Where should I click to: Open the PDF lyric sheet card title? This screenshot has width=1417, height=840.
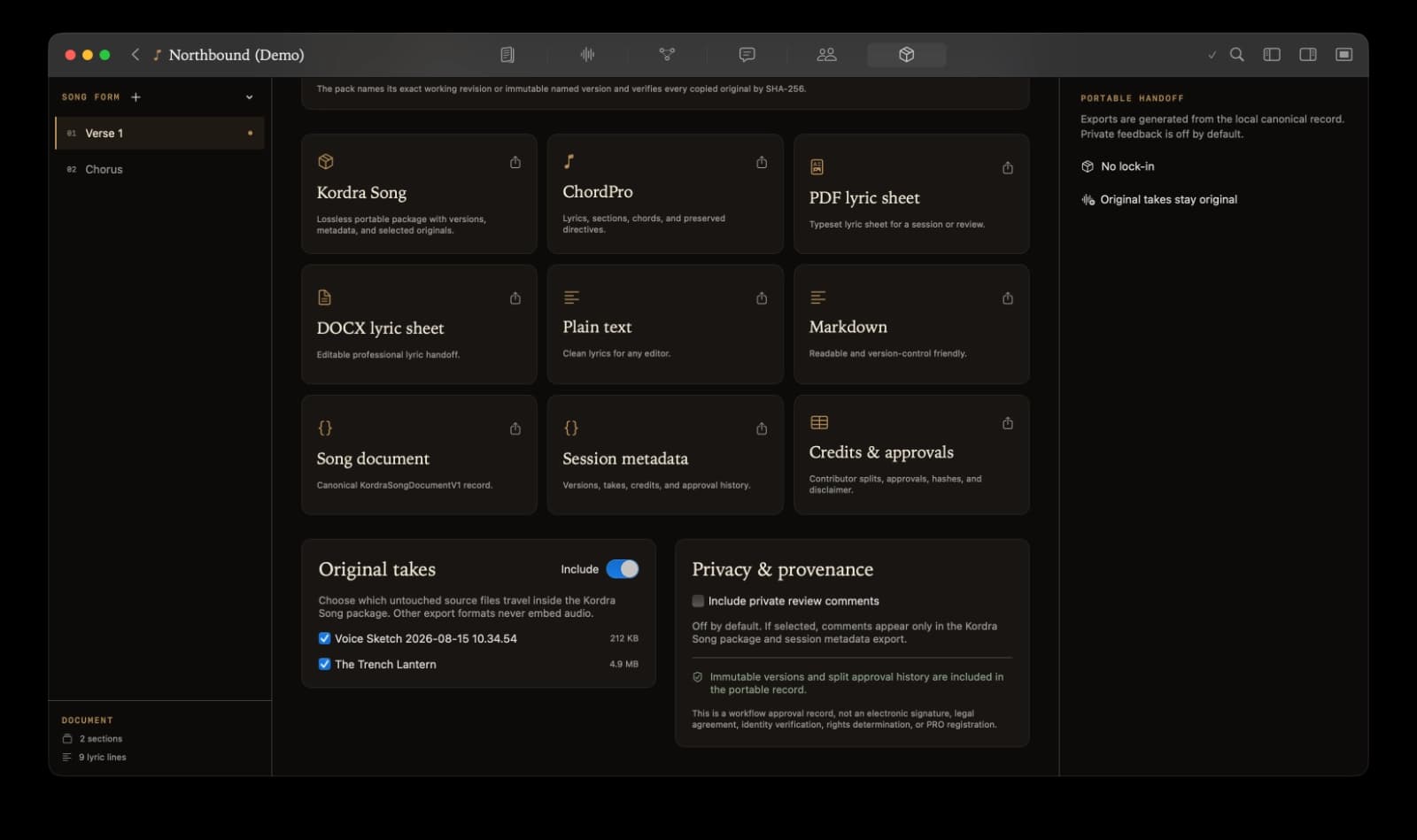[864, 198]
